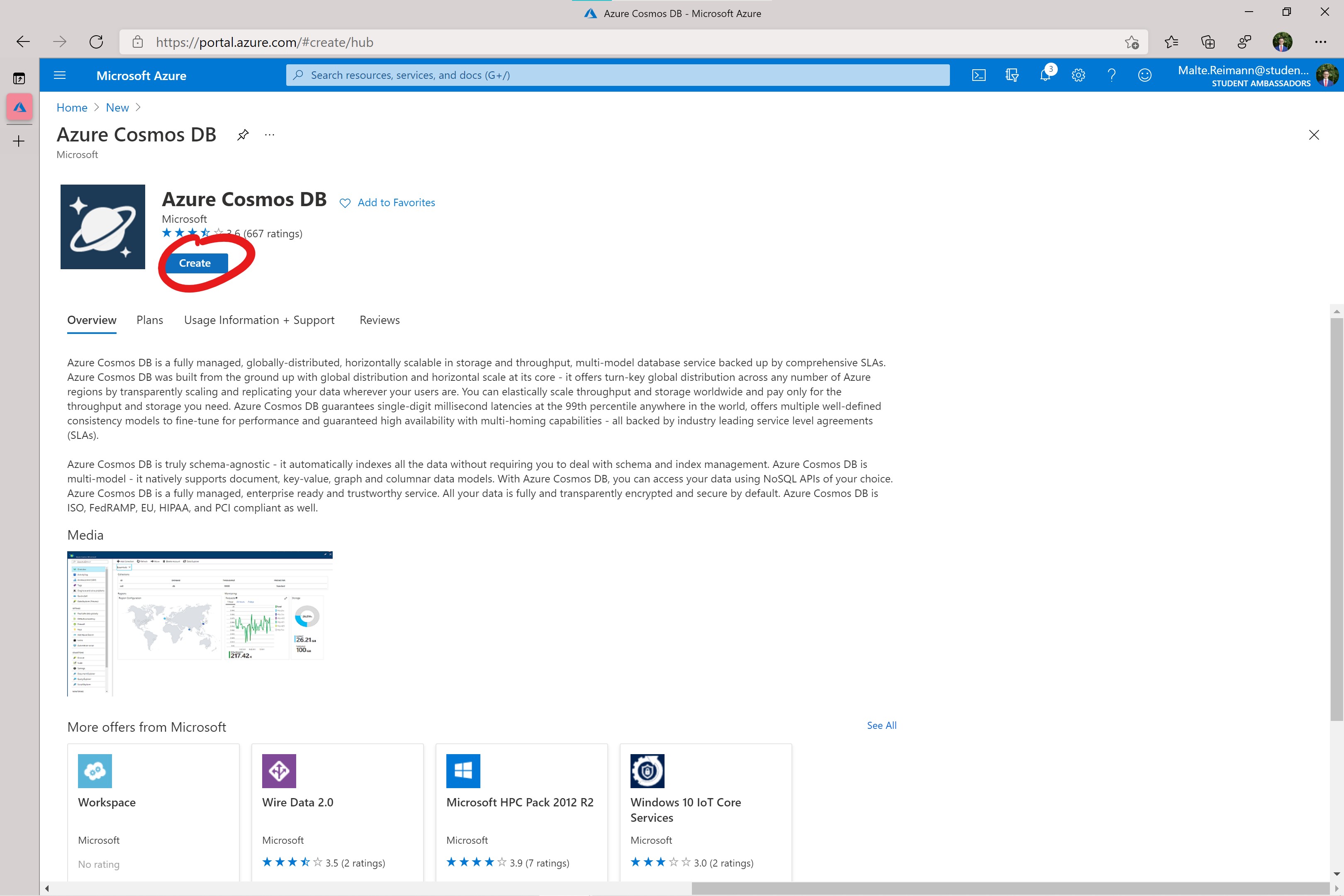
Task: Open portal settings gear
Action: [x=1078, y=75]
